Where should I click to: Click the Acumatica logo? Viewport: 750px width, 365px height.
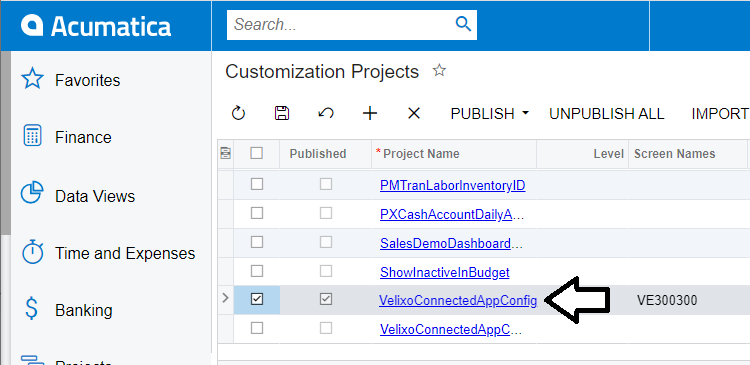(x=96, y=26)
